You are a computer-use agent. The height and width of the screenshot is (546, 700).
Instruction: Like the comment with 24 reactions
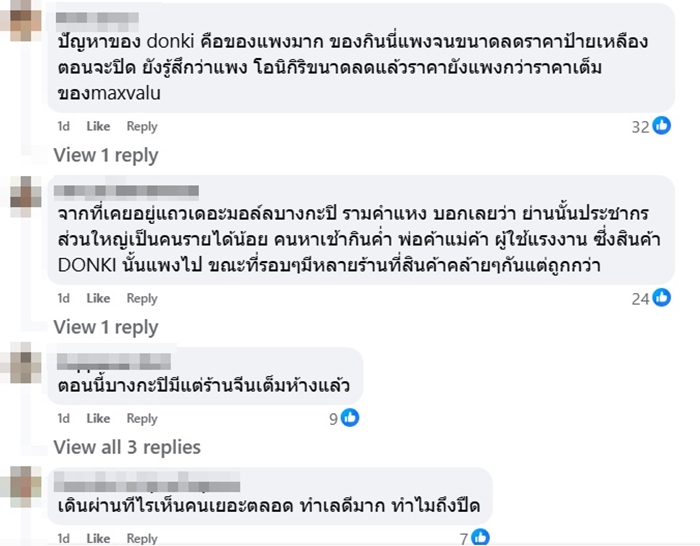(x=98, y=298)
